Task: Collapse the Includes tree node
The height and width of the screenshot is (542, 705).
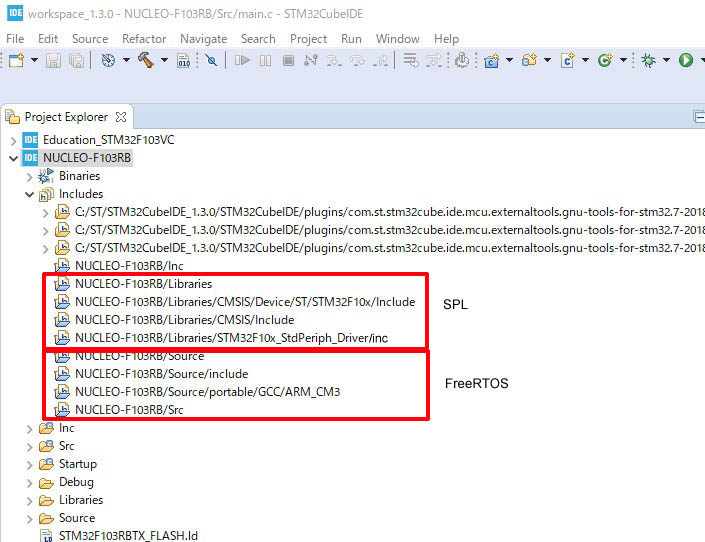Action: coord(29,194)
